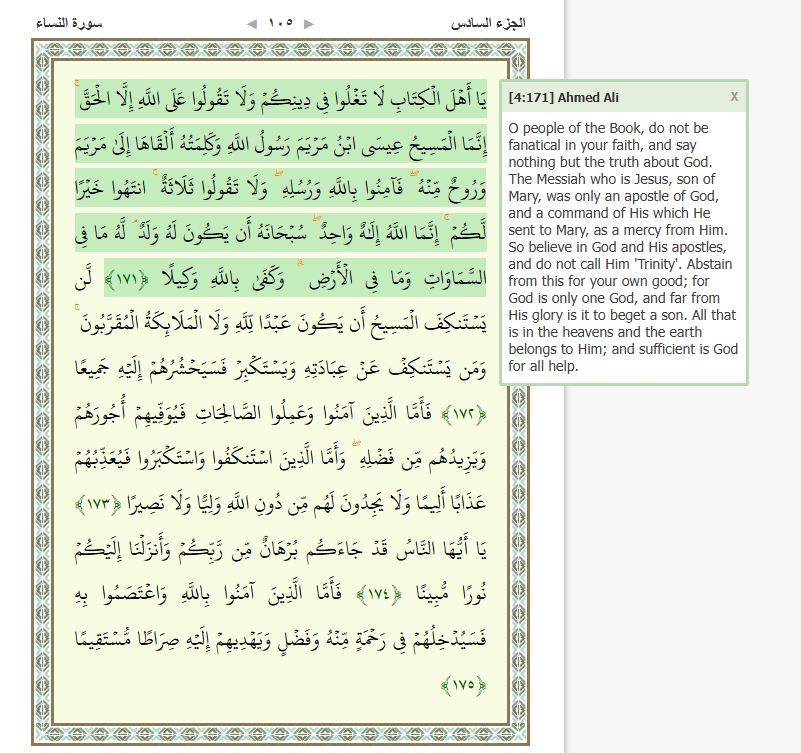Click the verse ١٧٣ end marker
801x753 pixels.
click(x=98, y=504)
